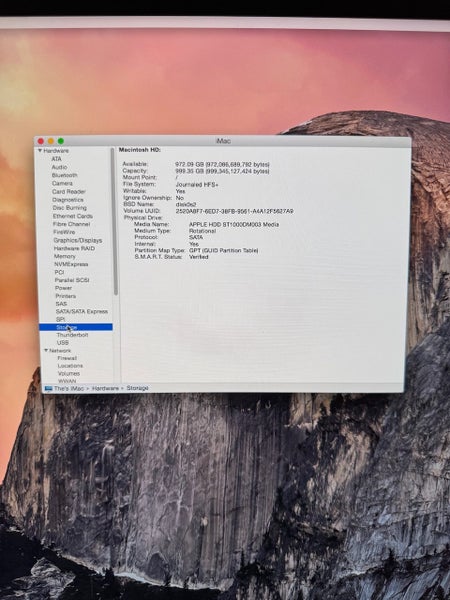
Task: Select Ethernet Cards entry
Action: (x=73, y=216)
